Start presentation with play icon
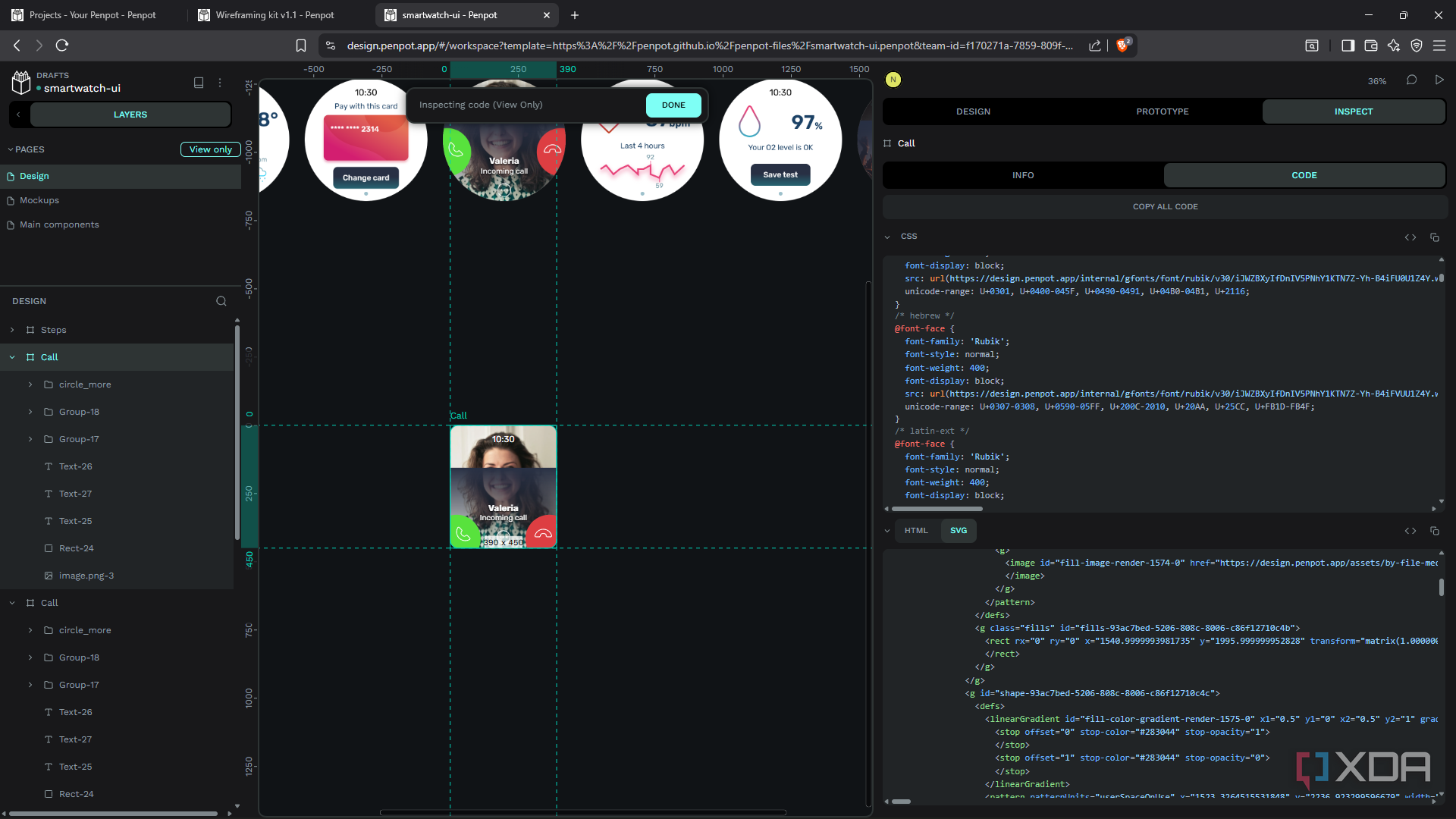Viewport: 1456px width, 819px height. click(x=1439, y=80)
